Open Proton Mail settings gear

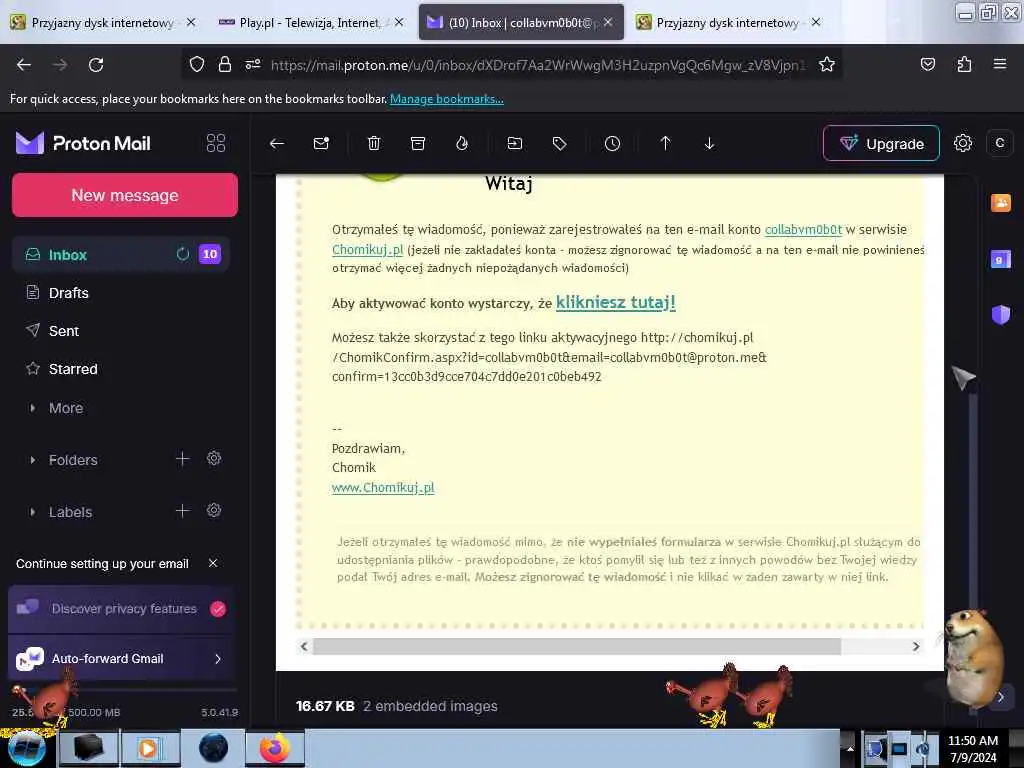pyautogui.click(x=963, y=143)
